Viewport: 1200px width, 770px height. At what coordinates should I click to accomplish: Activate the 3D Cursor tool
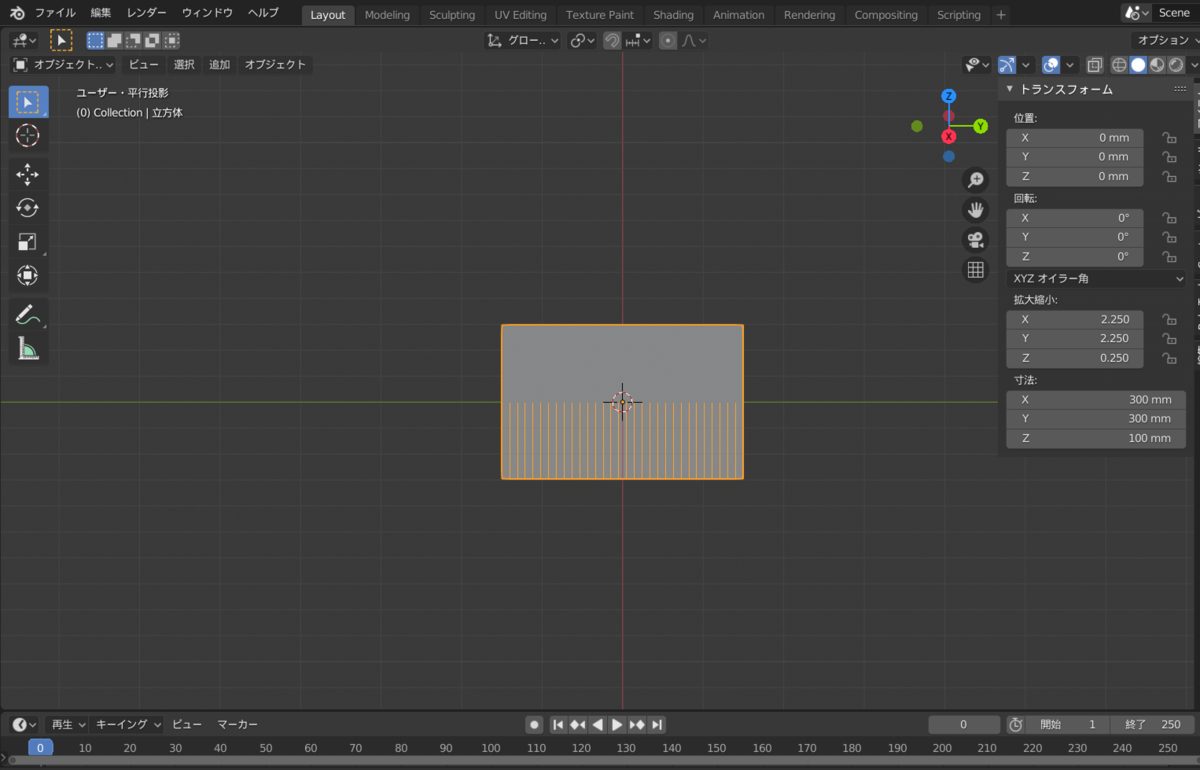28,136
